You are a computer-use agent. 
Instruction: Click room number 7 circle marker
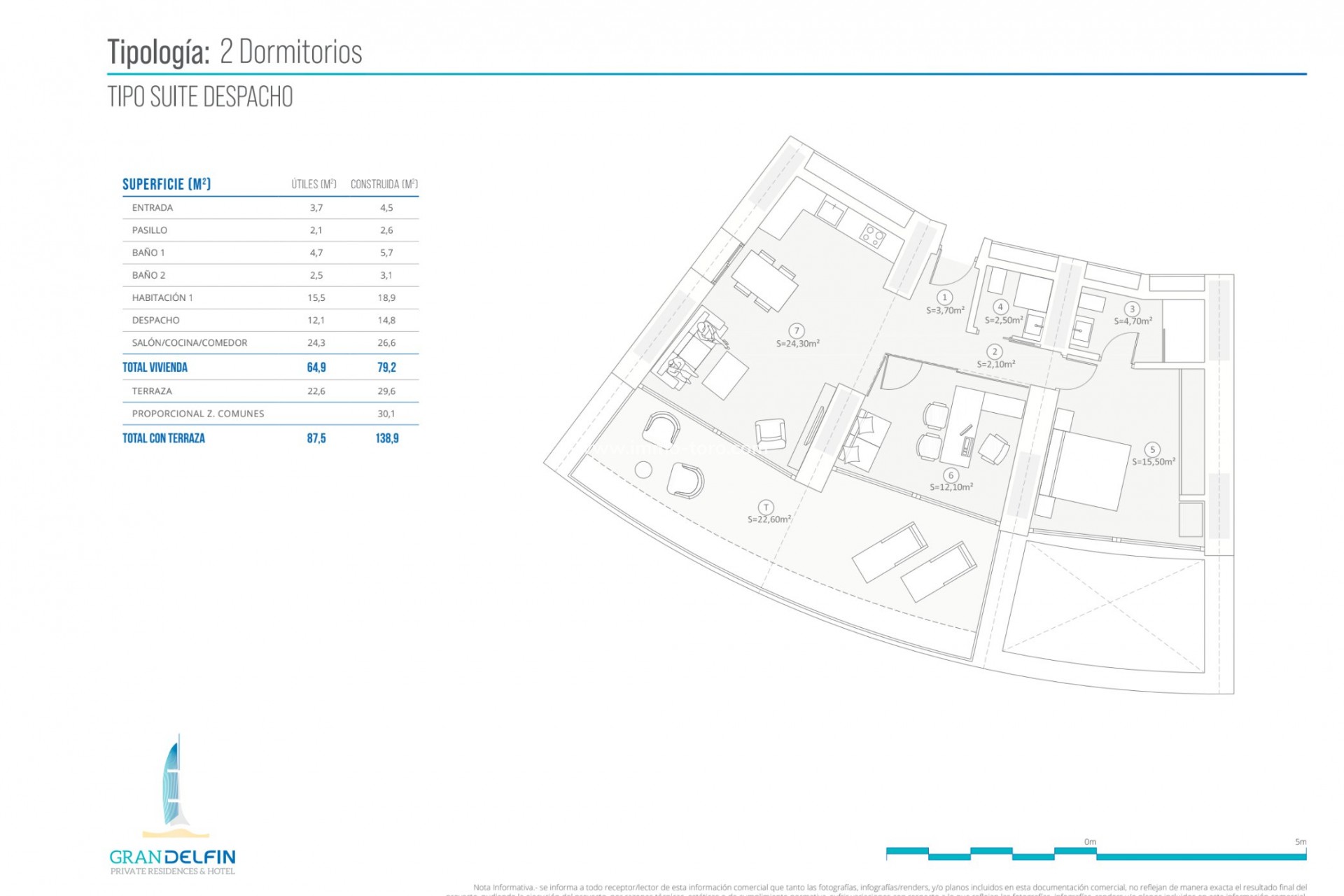coord(796,331)
